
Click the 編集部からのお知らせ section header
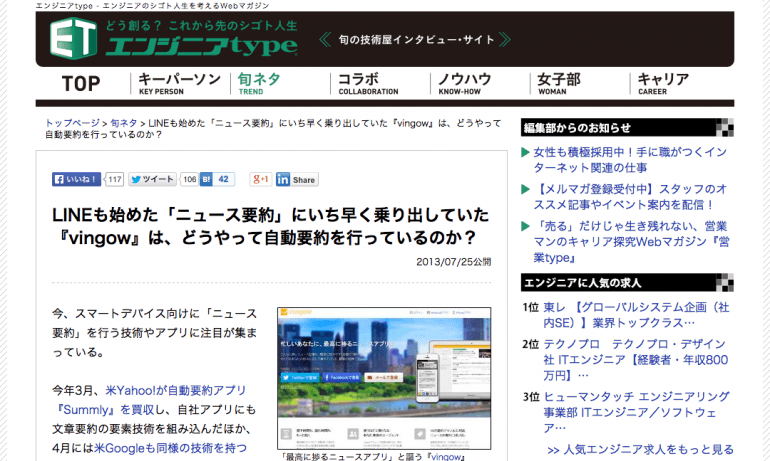[x=627, y=128]
